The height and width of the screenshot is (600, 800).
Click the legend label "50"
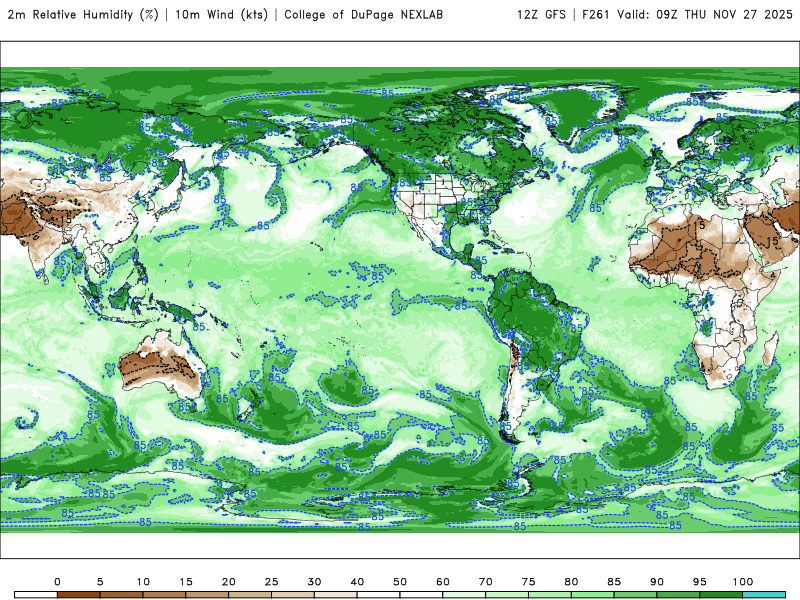point(400,582)
